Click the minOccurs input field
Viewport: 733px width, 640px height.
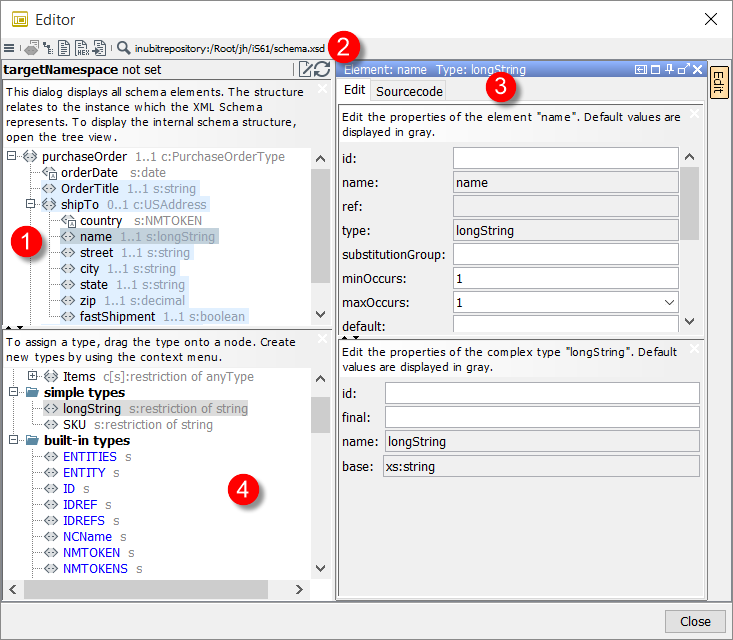(565, 278)
